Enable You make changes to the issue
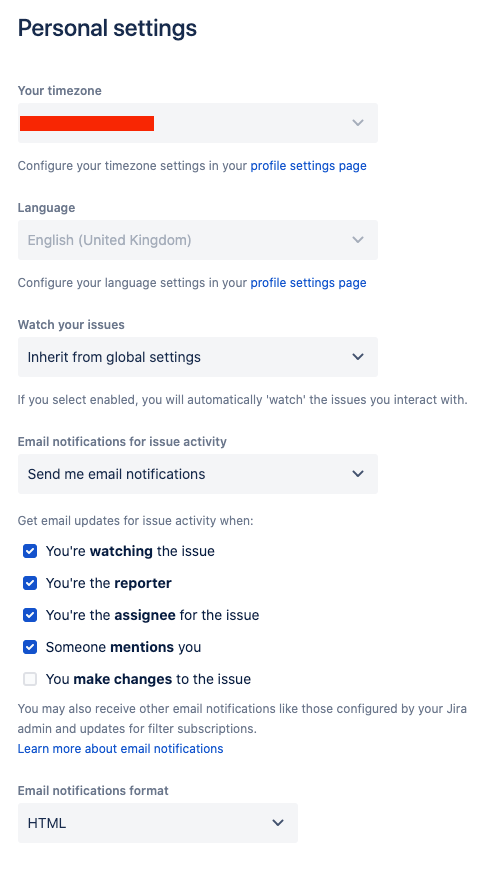The width and height of the screenshot is (484, 873). click(x=30, y=679)
